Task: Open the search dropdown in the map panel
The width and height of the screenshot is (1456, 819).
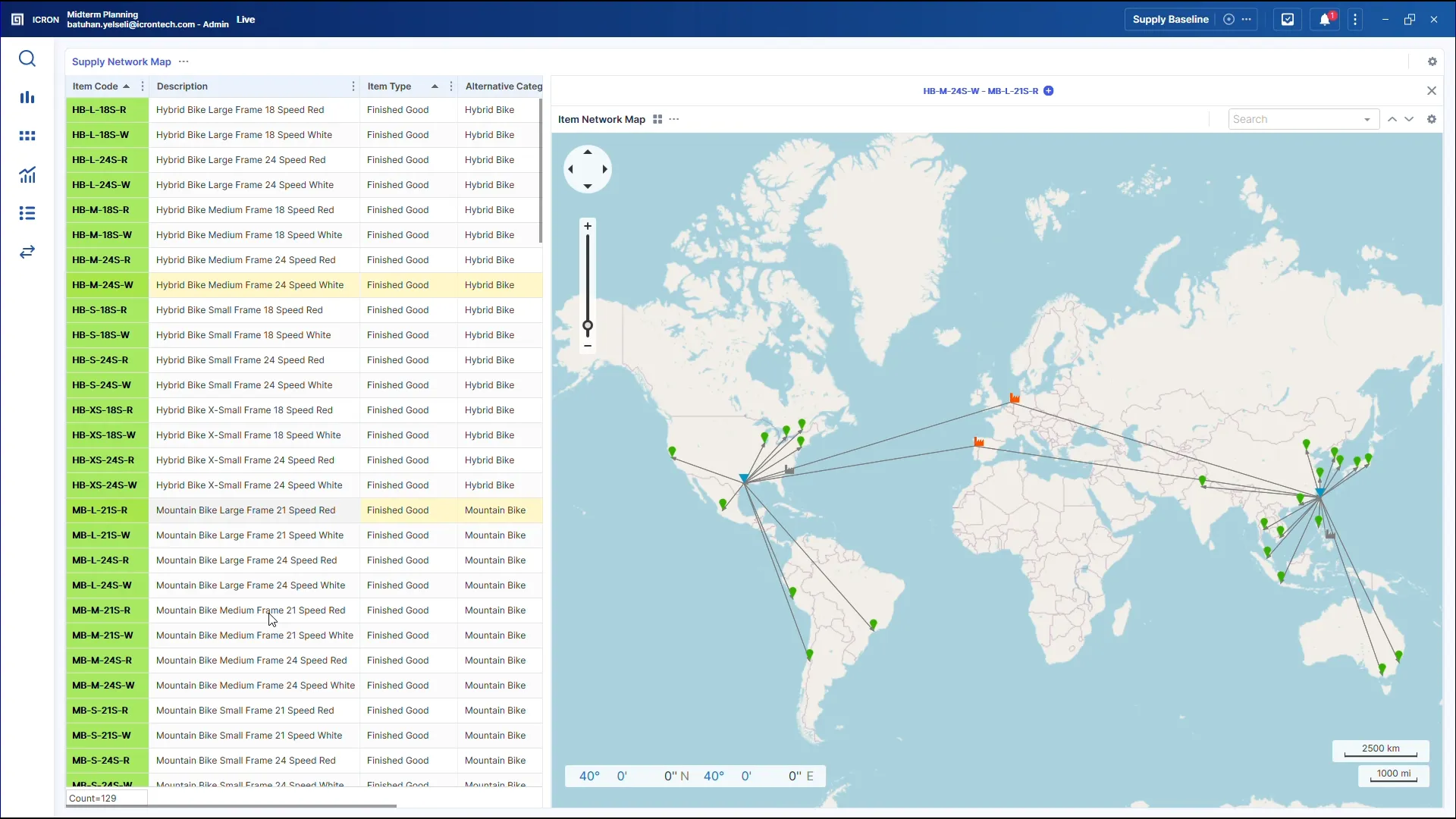Action: (1367, 119)
